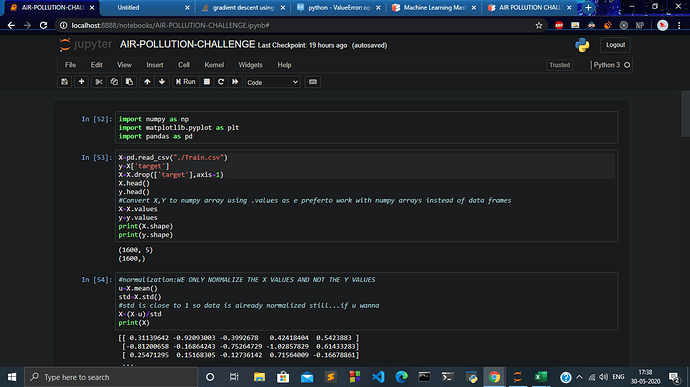Screen dimensions: 690x387
Task: Open the Insert menu
Action: pos(155,65)
